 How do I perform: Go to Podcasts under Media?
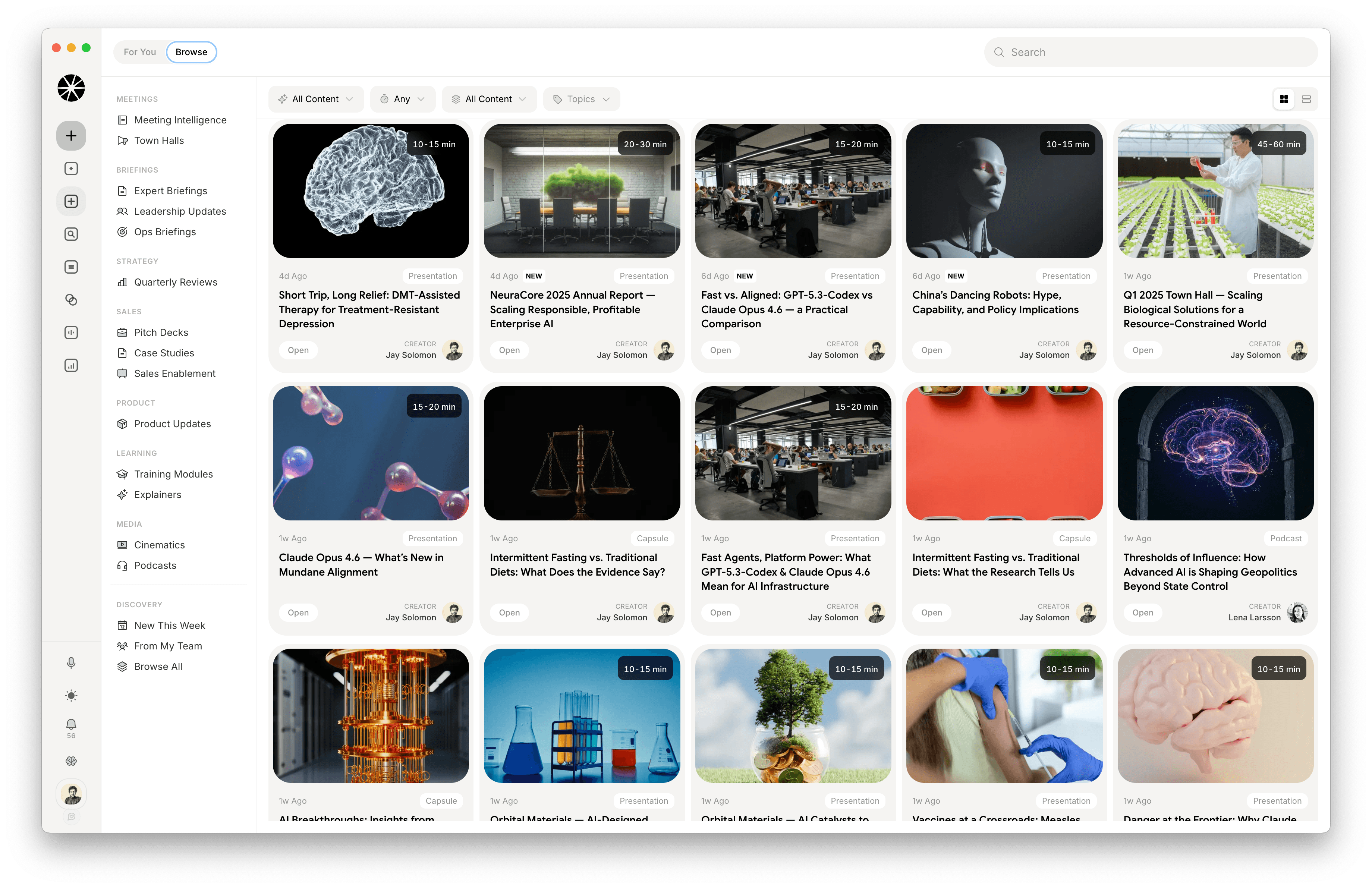155,565
